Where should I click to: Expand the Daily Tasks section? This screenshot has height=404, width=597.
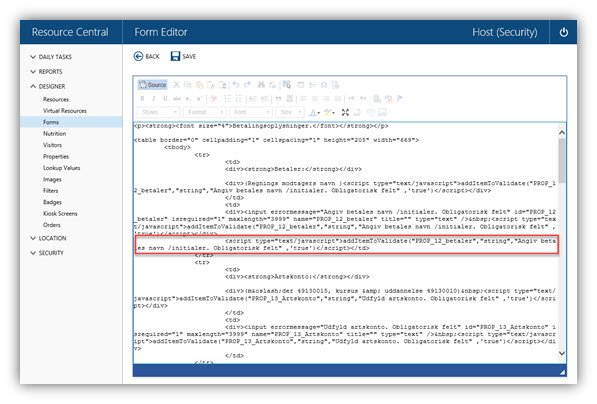[x=51, y=57]
